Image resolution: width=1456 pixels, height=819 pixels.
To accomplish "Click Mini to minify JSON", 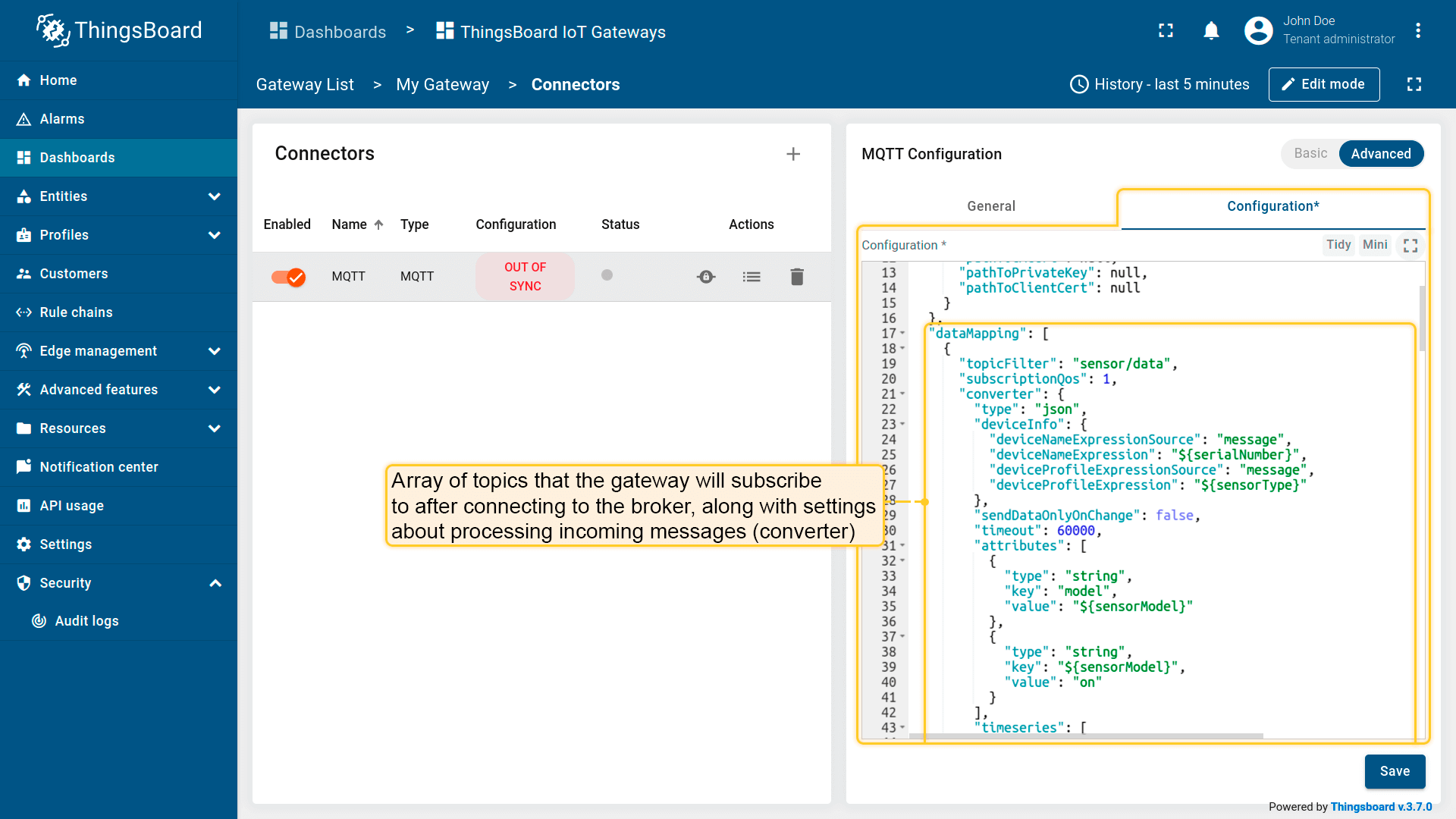I will pos(1375,245).
